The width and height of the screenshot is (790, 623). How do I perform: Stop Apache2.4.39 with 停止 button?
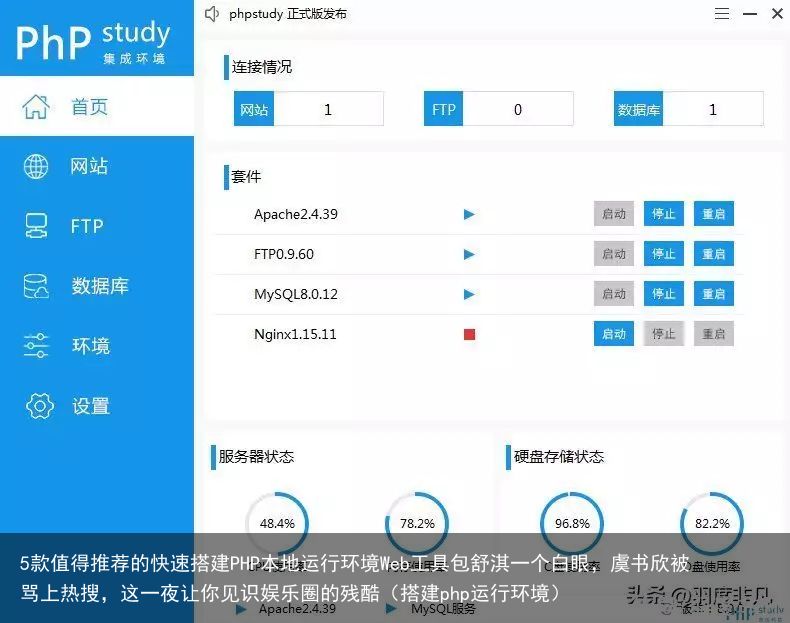pyautogui.click(x=664, y=214)
